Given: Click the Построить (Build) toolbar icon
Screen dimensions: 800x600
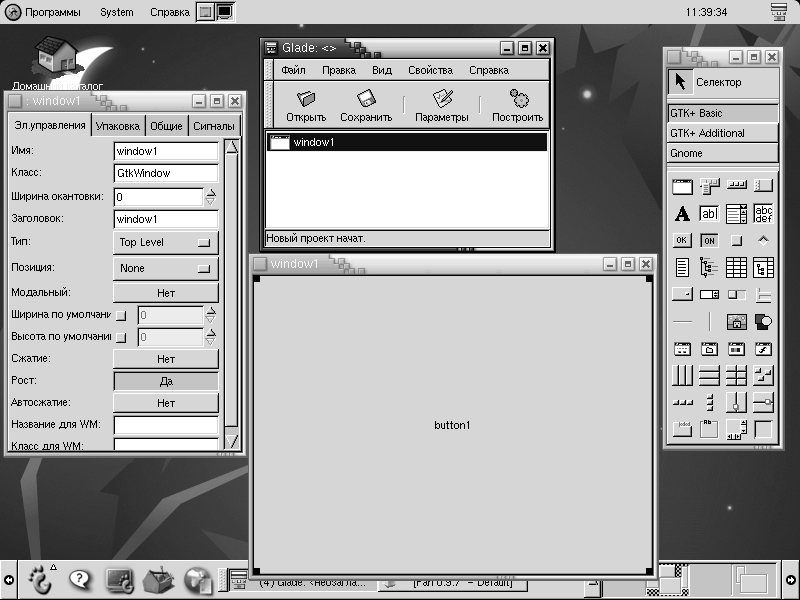Looking at the screenshot, I should pos(517,104).
